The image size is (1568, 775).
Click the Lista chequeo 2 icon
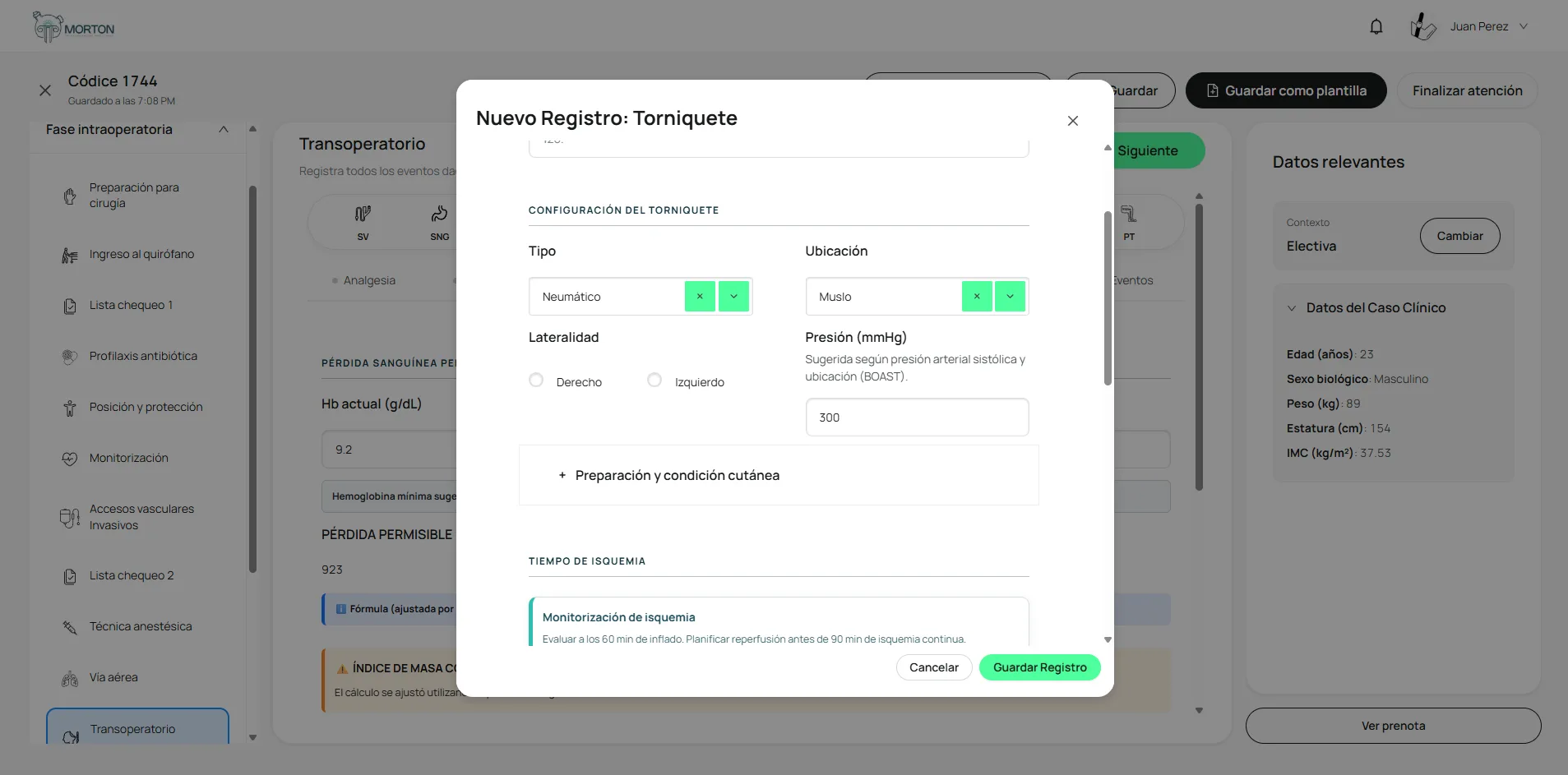(70, 577)
